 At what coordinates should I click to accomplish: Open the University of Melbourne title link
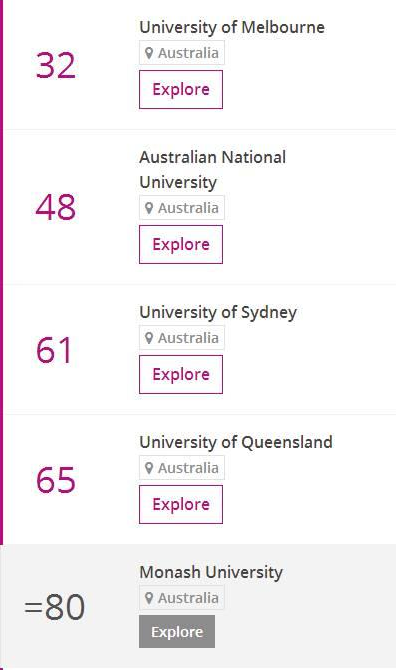tap(232, 28)
